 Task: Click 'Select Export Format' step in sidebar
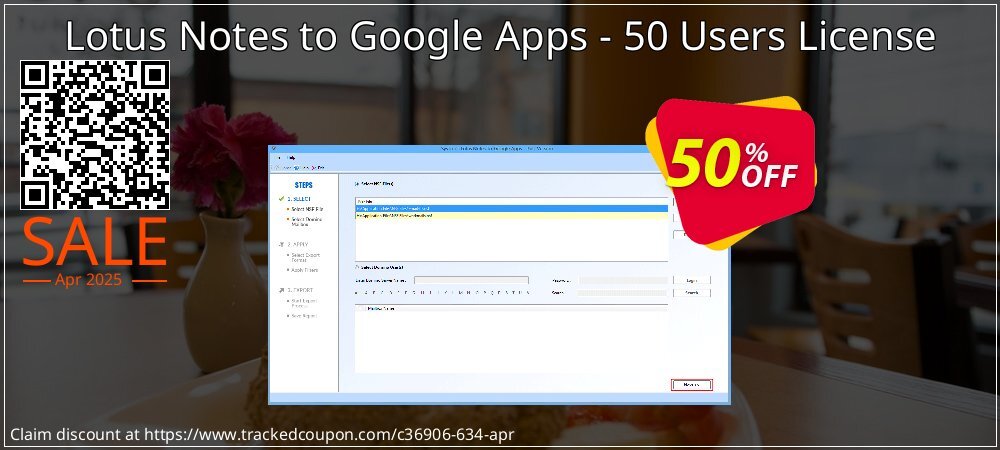pyautogui.click(x=307, y=258)
